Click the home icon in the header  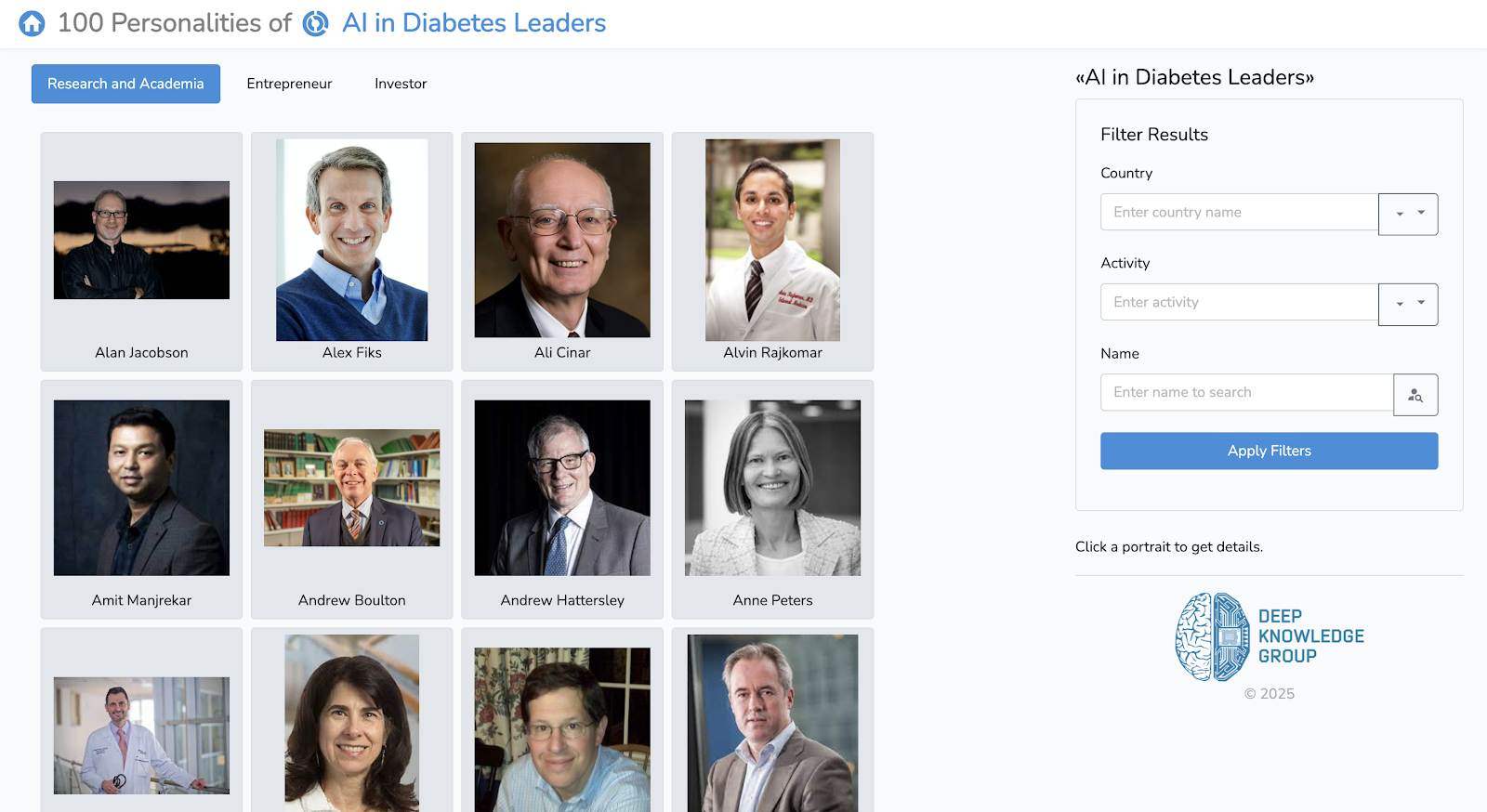pyautogui.click(x=32, y=23)
